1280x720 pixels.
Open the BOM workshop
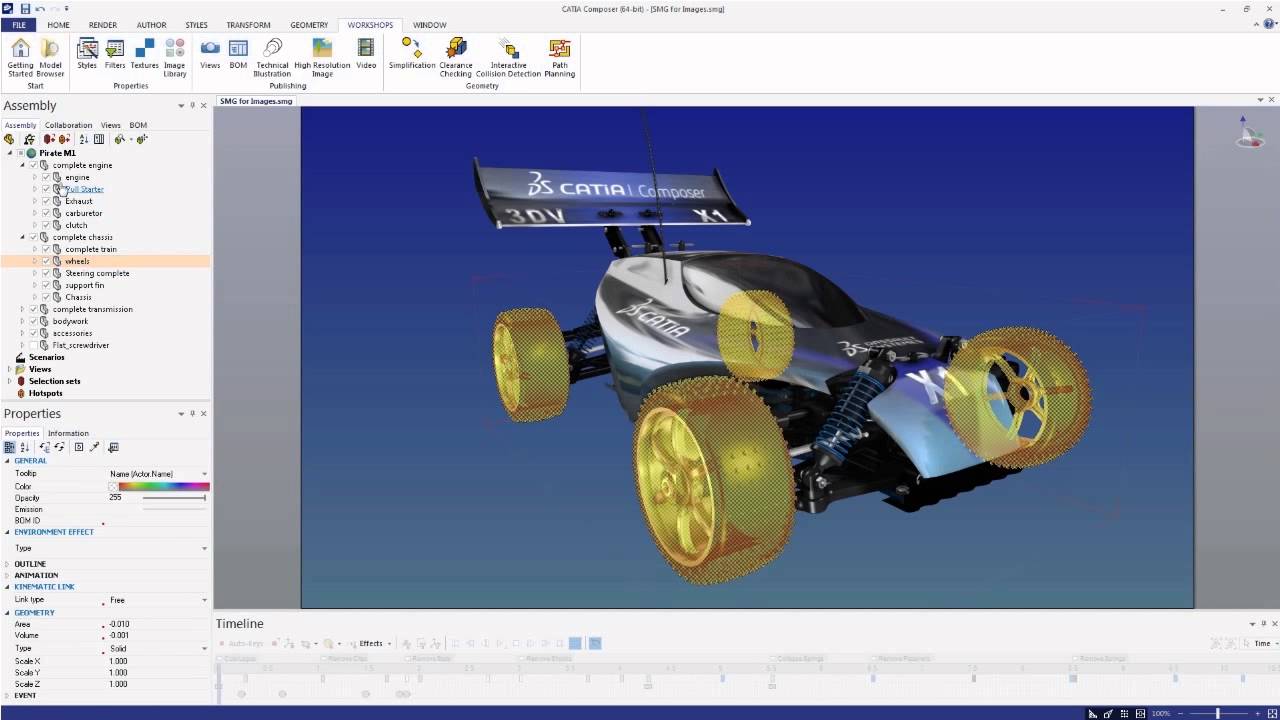238,57
